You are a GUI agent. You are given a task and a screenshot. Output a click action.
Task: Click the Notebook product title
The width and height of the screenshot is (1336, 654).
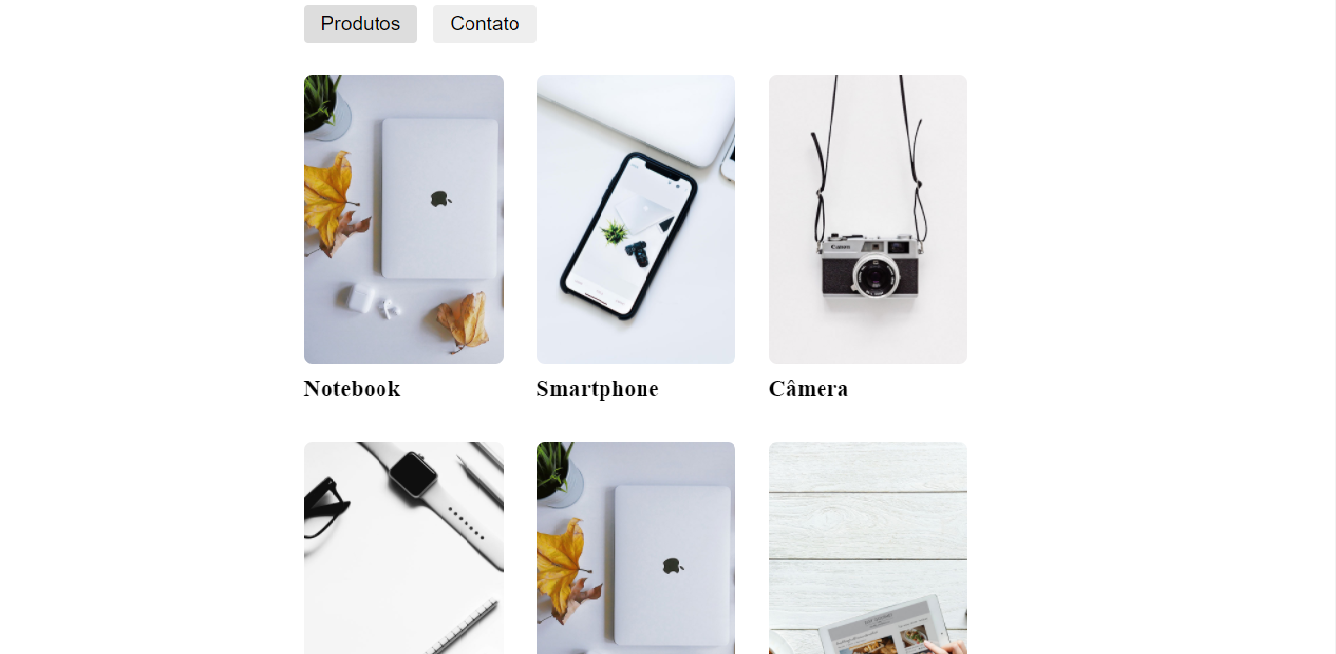352,389
